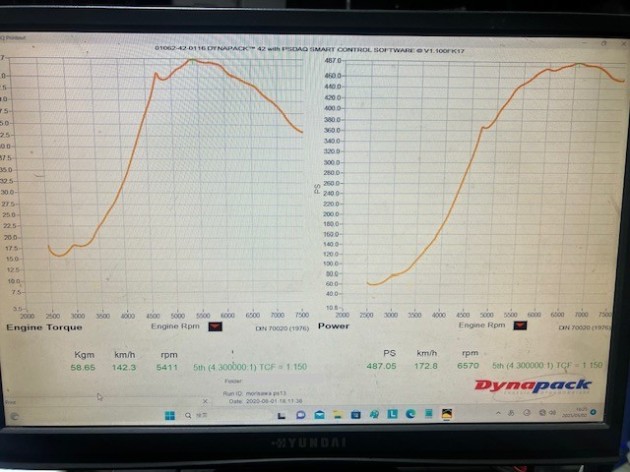This screenshot has width=630, height=472.
Task: Open the Chat app on taskbar
Action: [x=301, y=415]
